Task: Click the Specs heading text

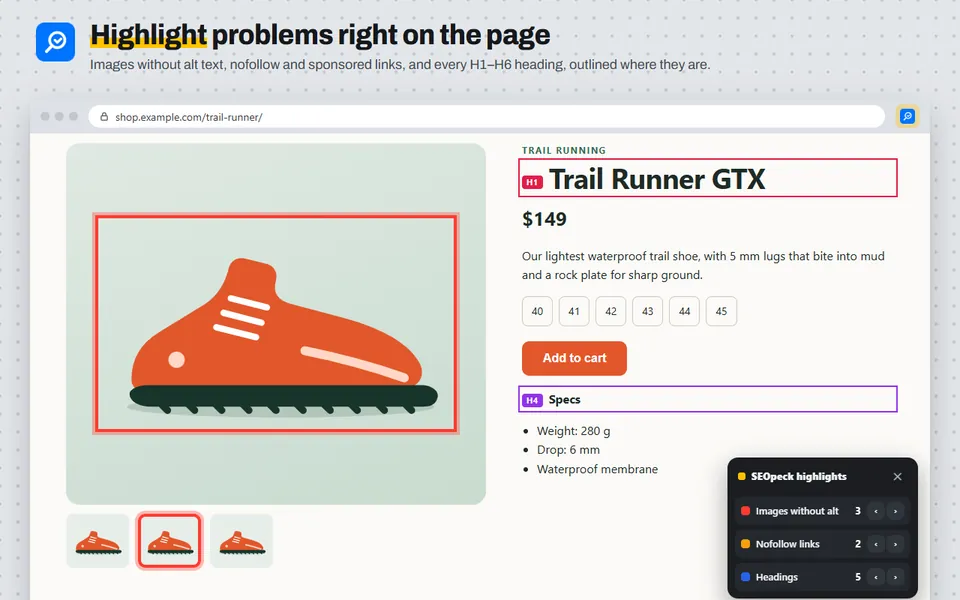Action: click(x=564, y=400)
